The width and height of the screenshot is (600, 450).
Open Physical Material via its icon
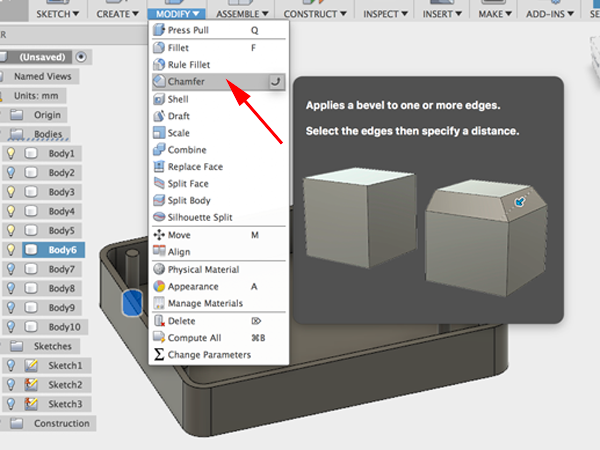[x=159, y=269]
